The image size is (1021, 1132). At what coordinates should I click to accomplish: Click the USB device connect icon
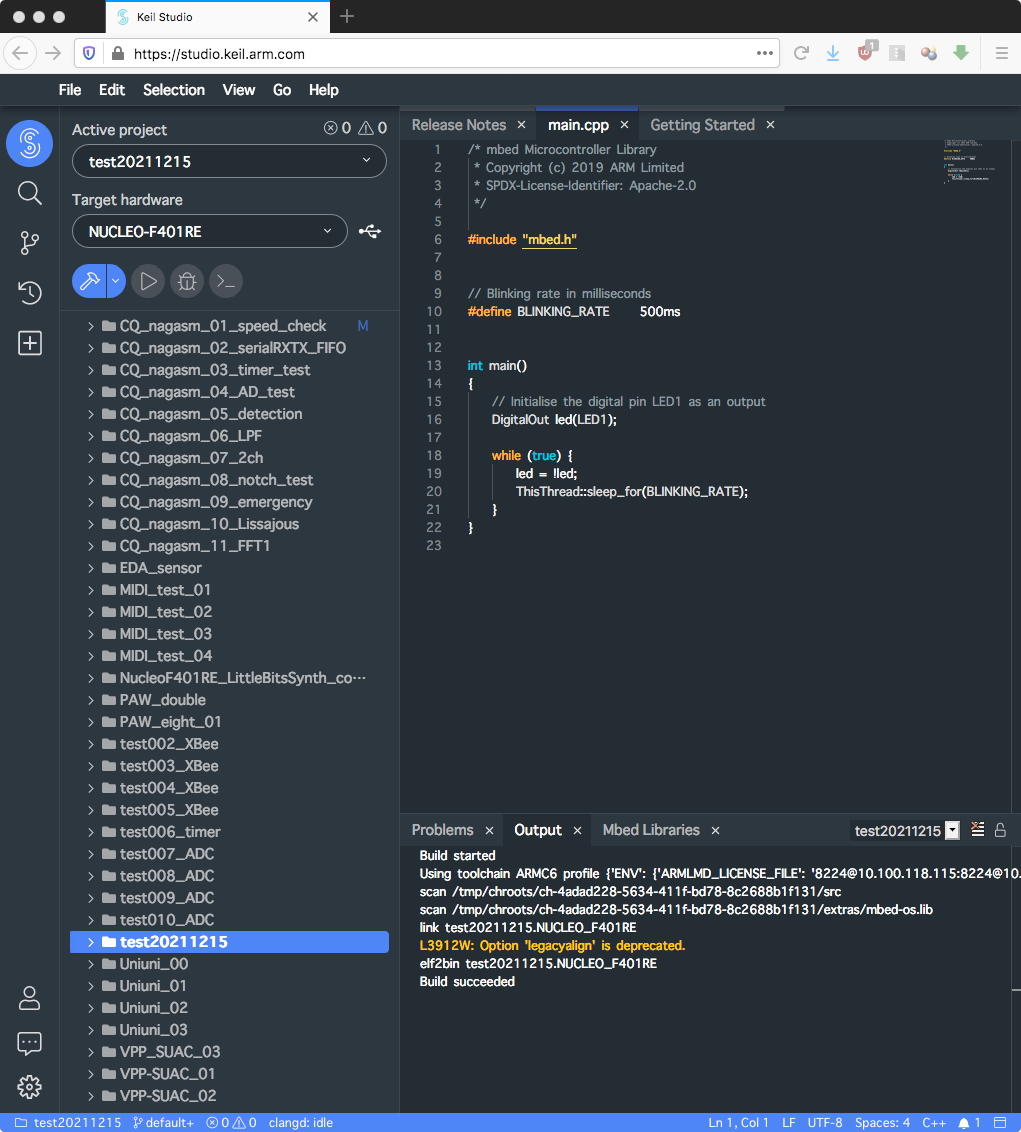[x=370, y=231]
